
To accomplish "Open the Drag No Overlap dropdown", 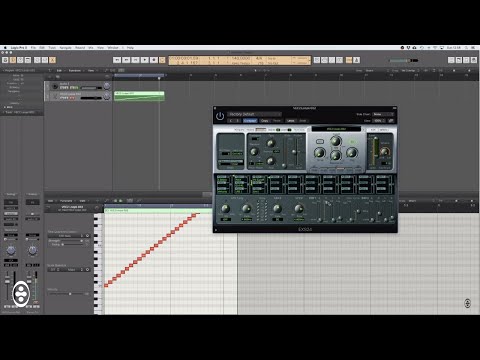I will pos(409,70).
